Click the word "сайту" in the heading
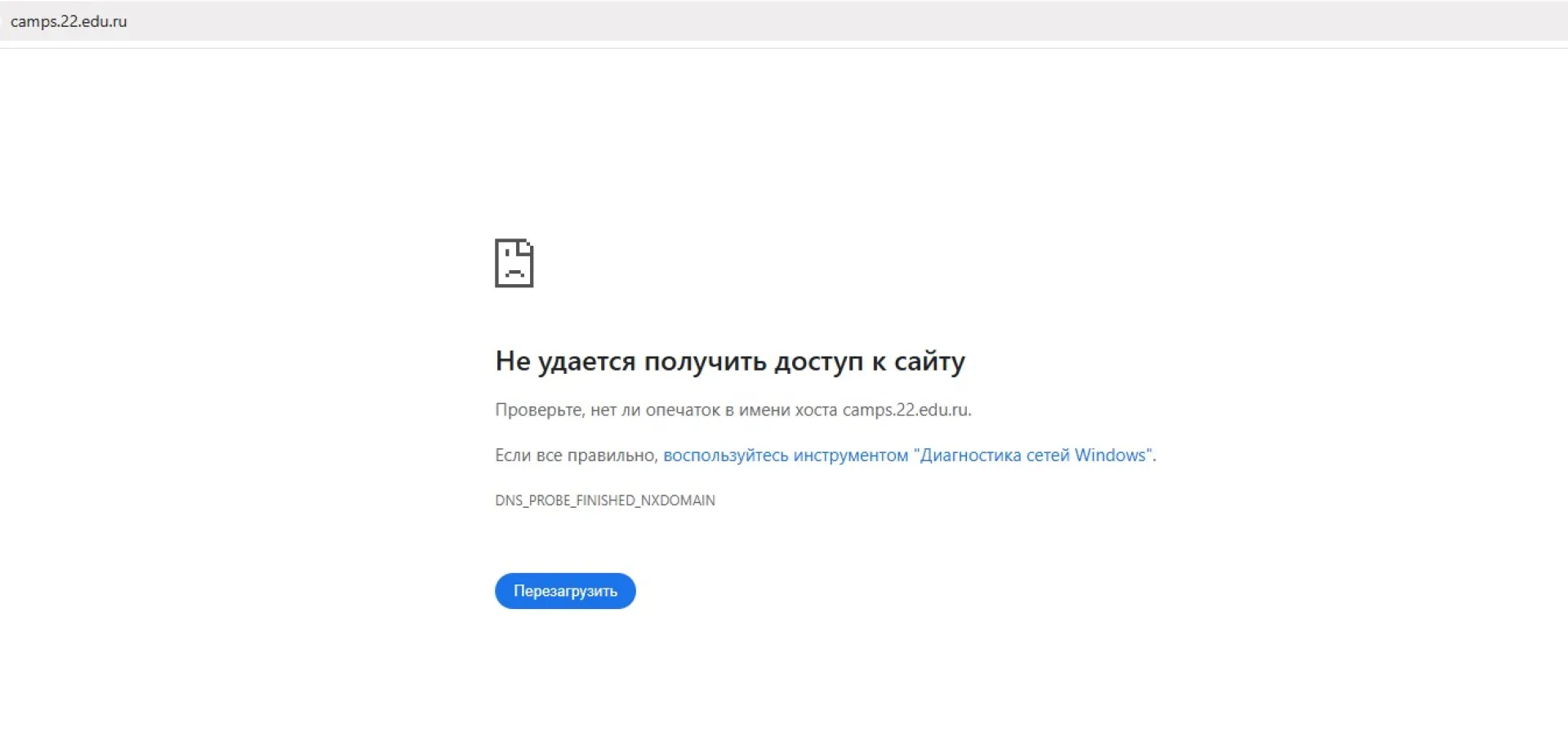The height and width of the screenshot is (729, 1568). 929,361
